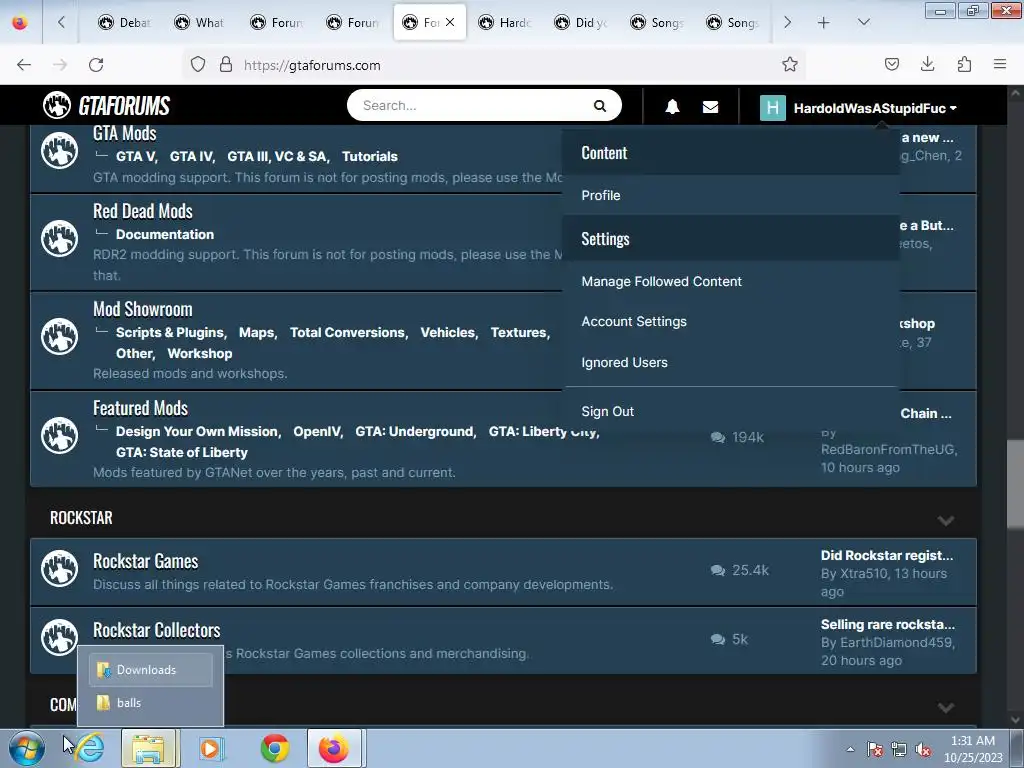This screenshot has width=1024, height=768.
Task: Open RedBaronFromTheUG's profile link
Action: click(888, 449)
